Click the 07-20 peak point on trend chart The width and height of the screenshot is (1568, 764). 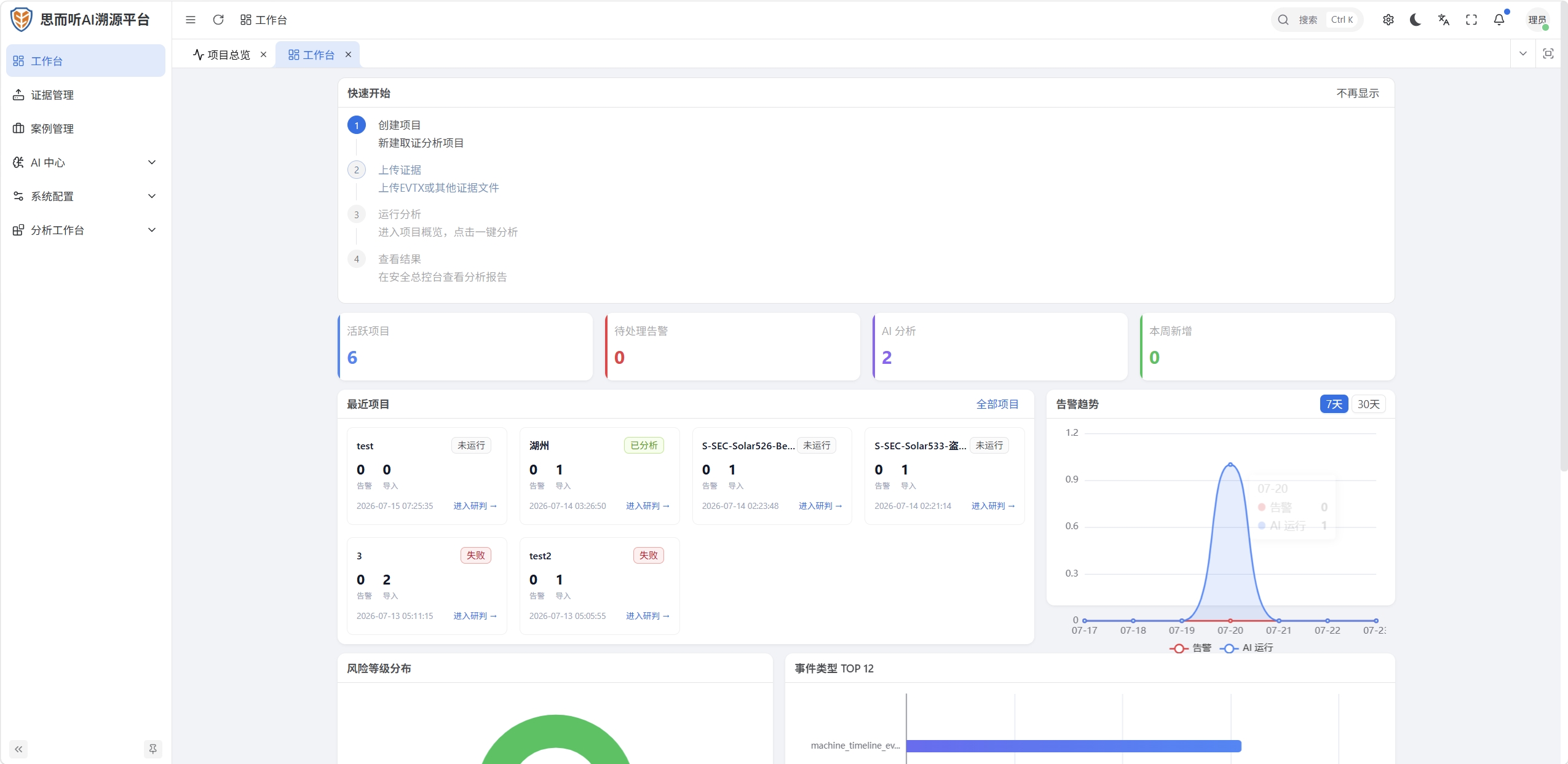pos(1230,464)
